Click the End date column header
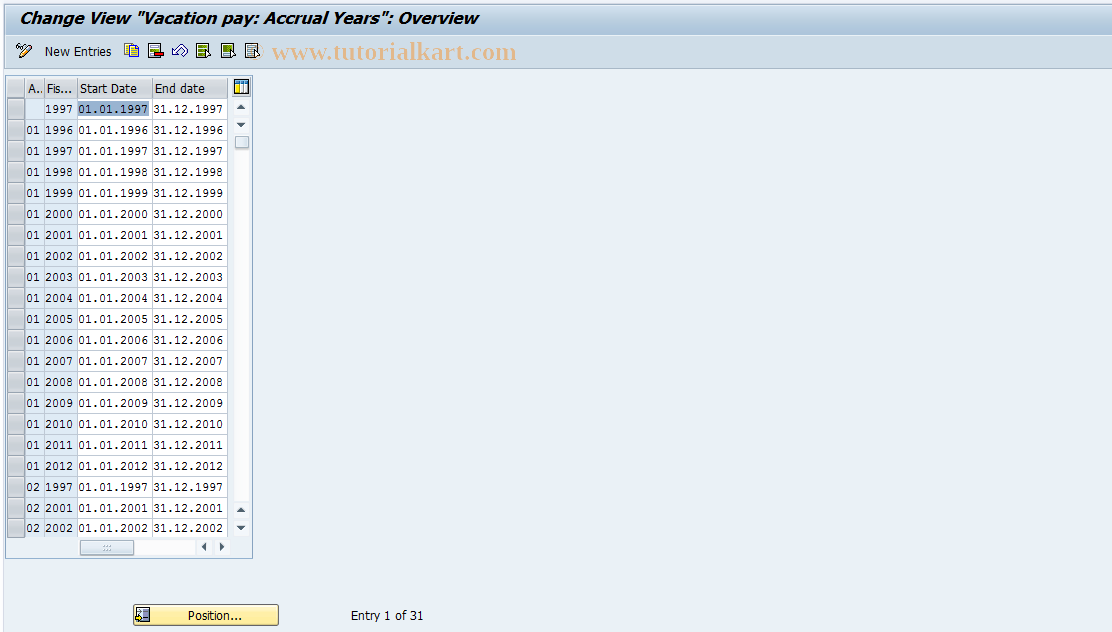 click(x=190, y=89)
